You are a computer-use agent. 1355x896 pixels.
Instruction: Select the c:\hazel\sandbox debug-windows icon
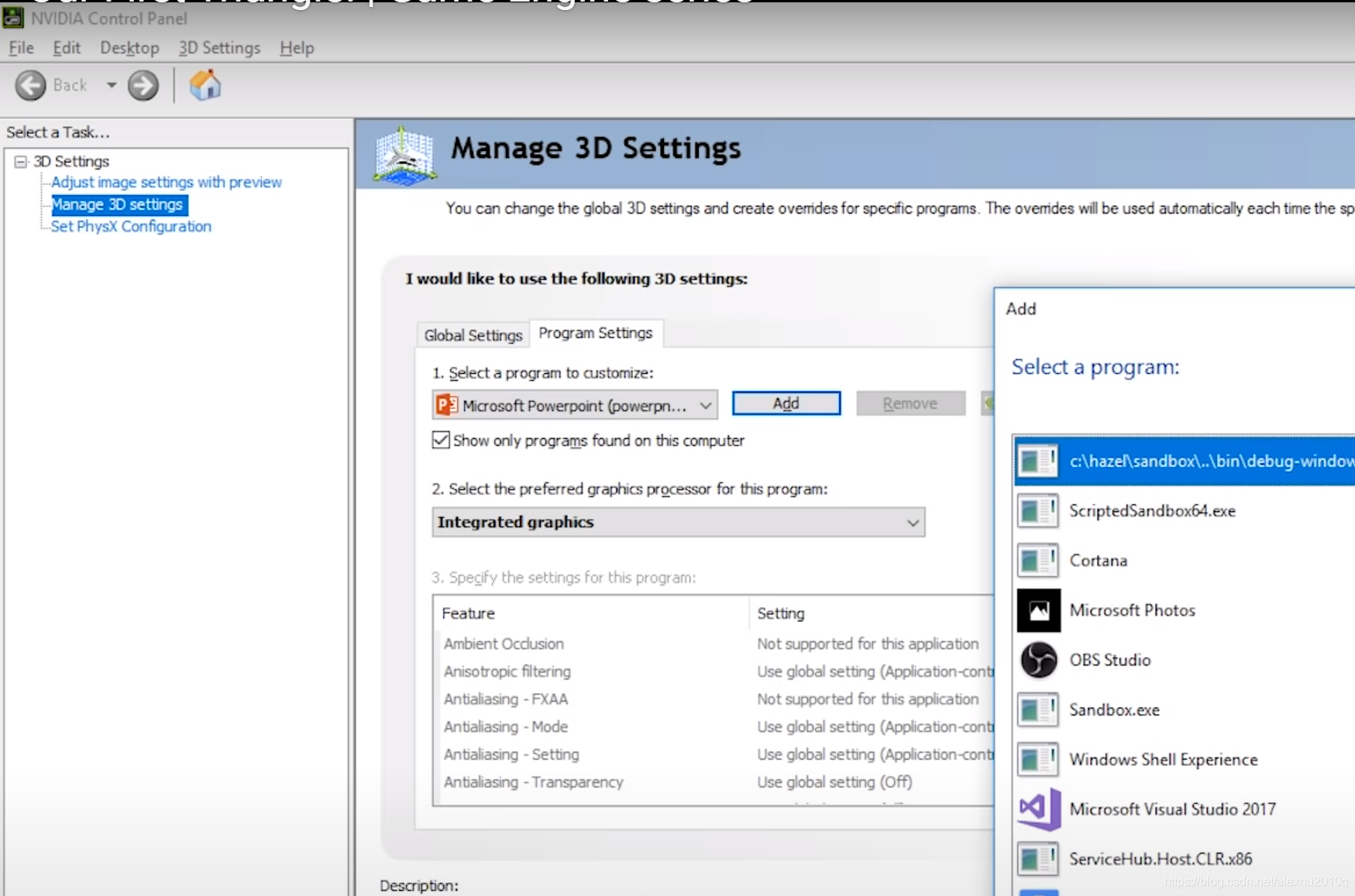pyautogui.click(x=1038, y=461)
